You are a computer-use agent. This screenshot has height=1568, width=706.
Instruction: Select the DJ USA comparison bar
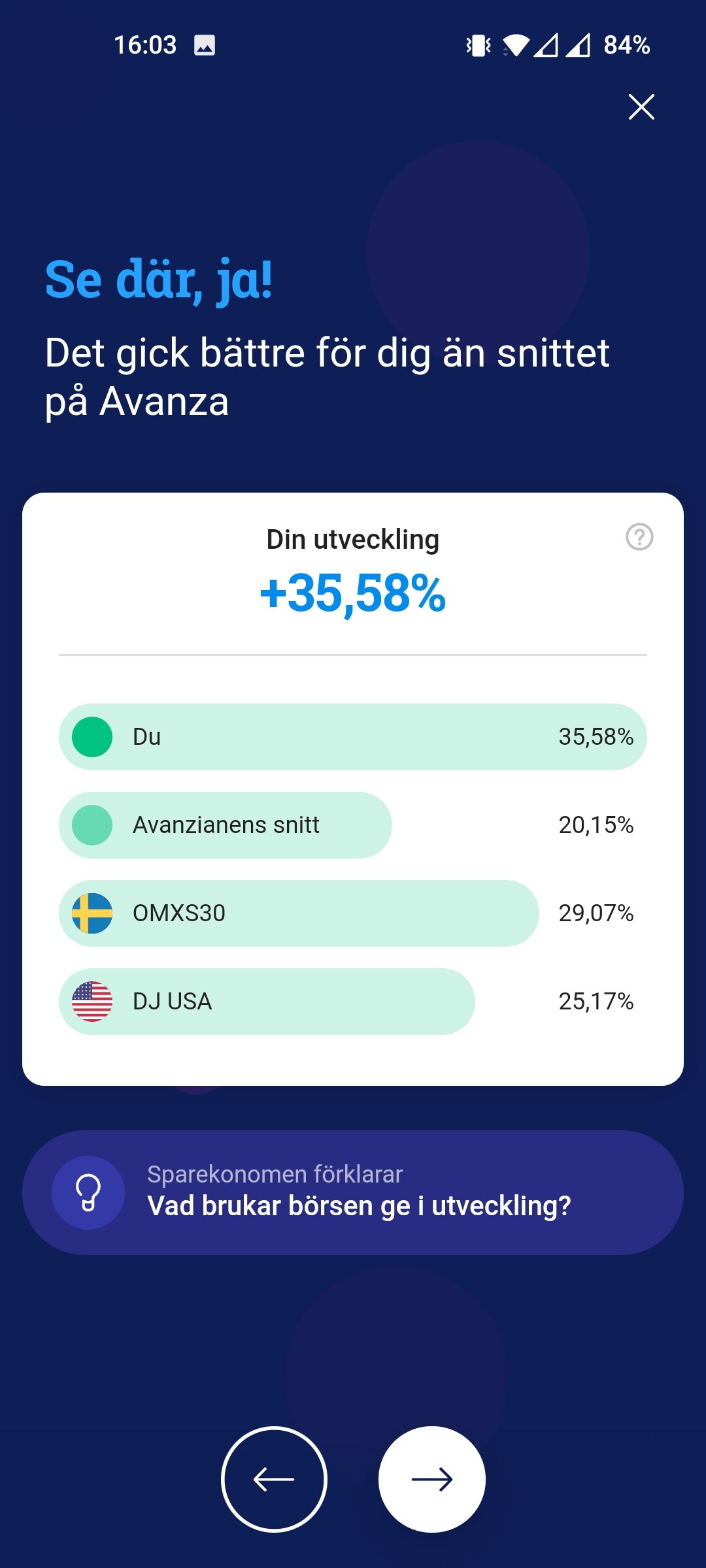click(267, 1002)
